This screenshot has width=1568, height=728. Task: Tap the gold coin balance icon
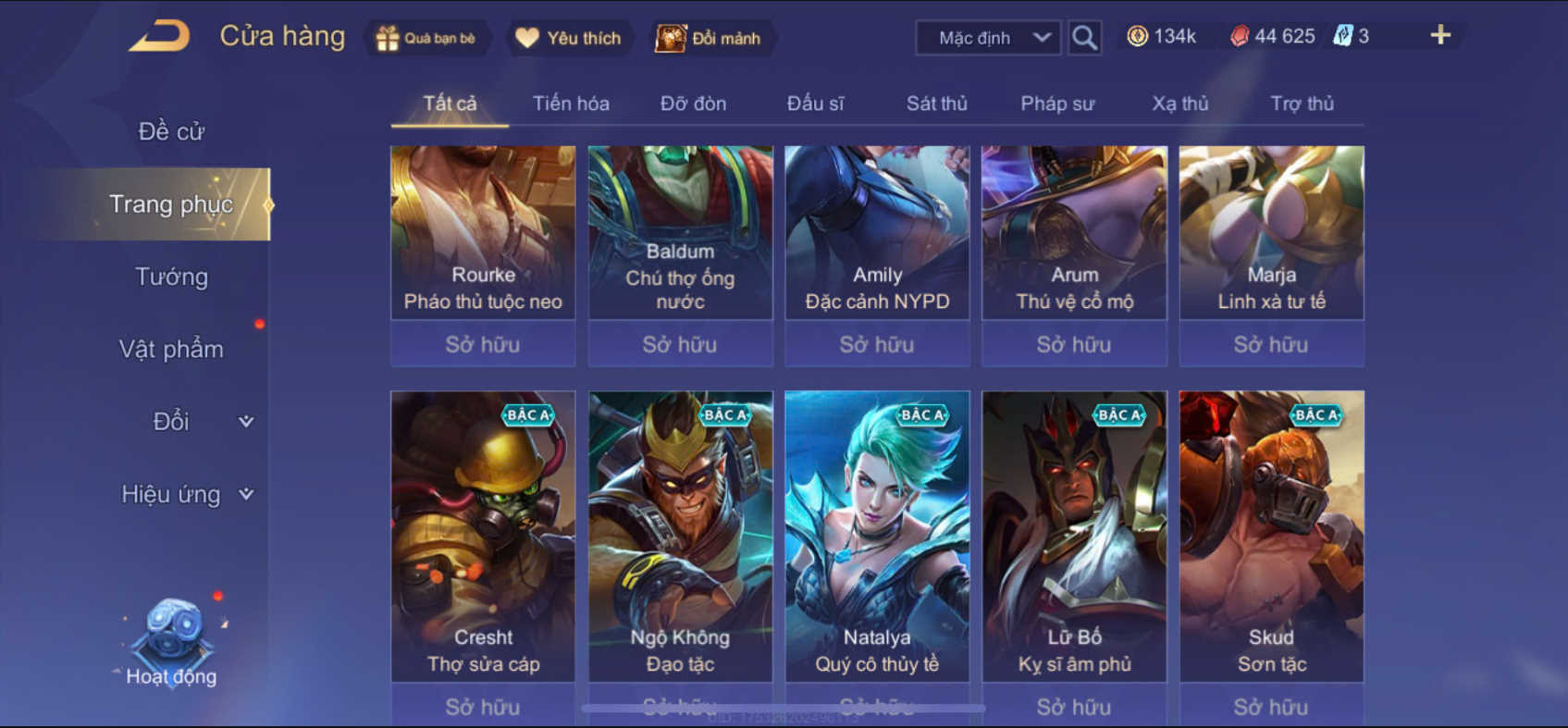pyautogui.click(x=1137, y=36)
